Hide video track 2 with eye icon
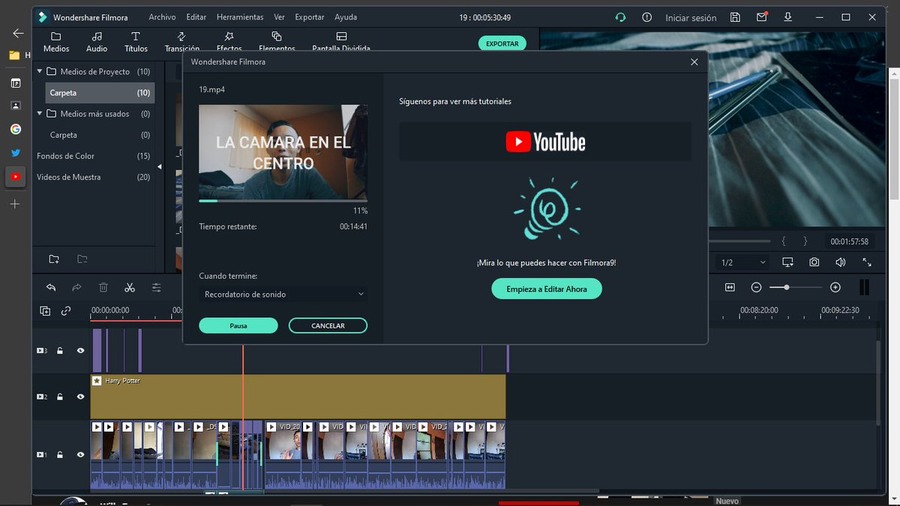900x506 pixels. click(80, 396)
